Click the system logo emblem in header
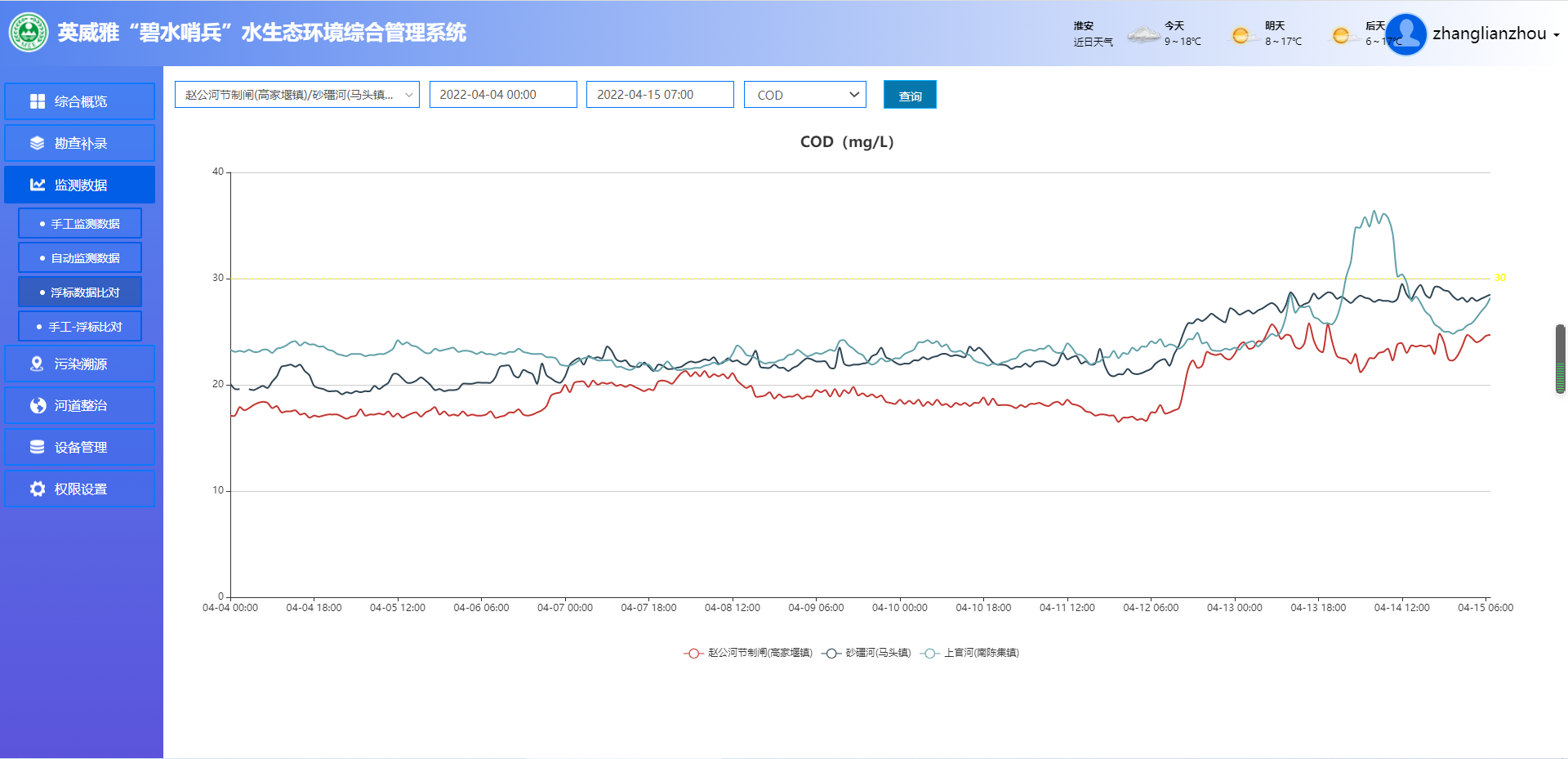The height and width of the screenshot is (759, 1568). [29, 33]
